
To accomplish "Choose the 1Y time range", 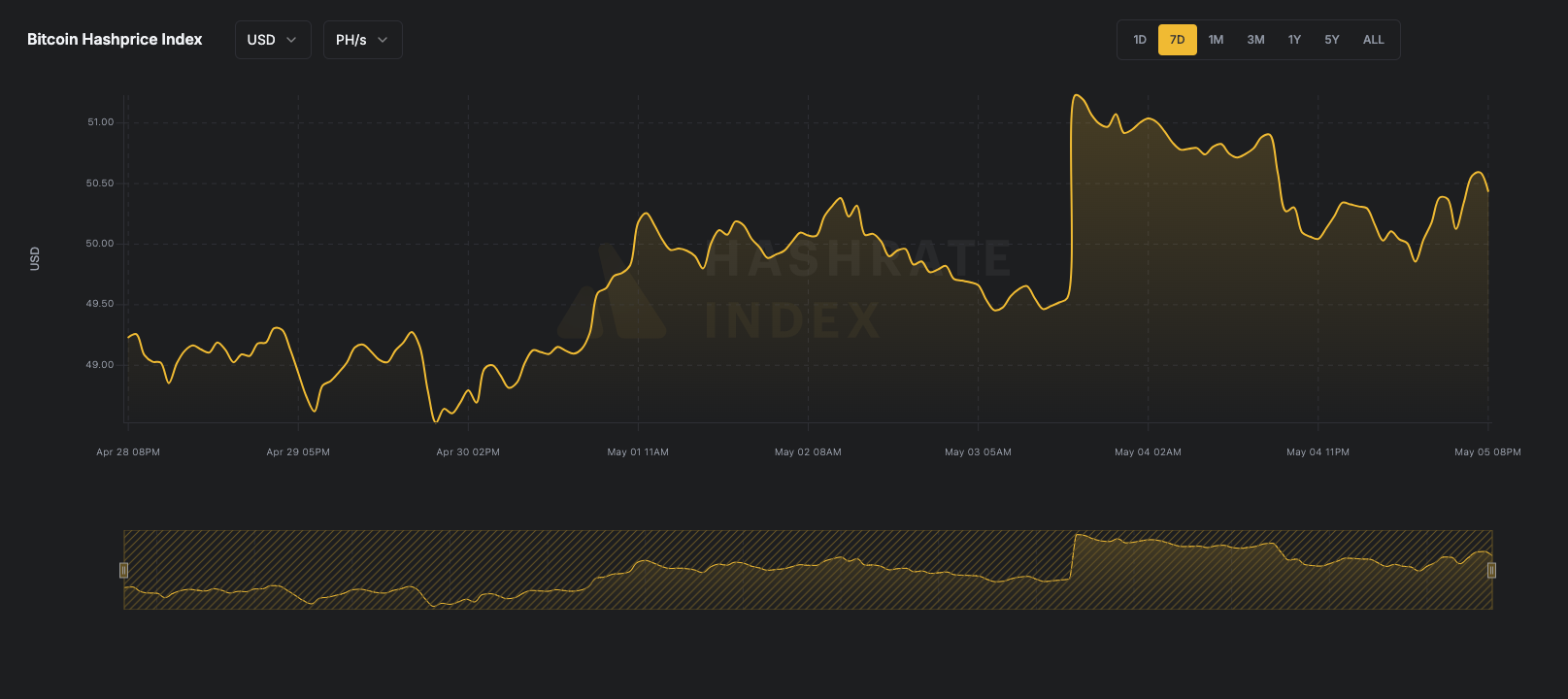I will [x=1294, y=40].
